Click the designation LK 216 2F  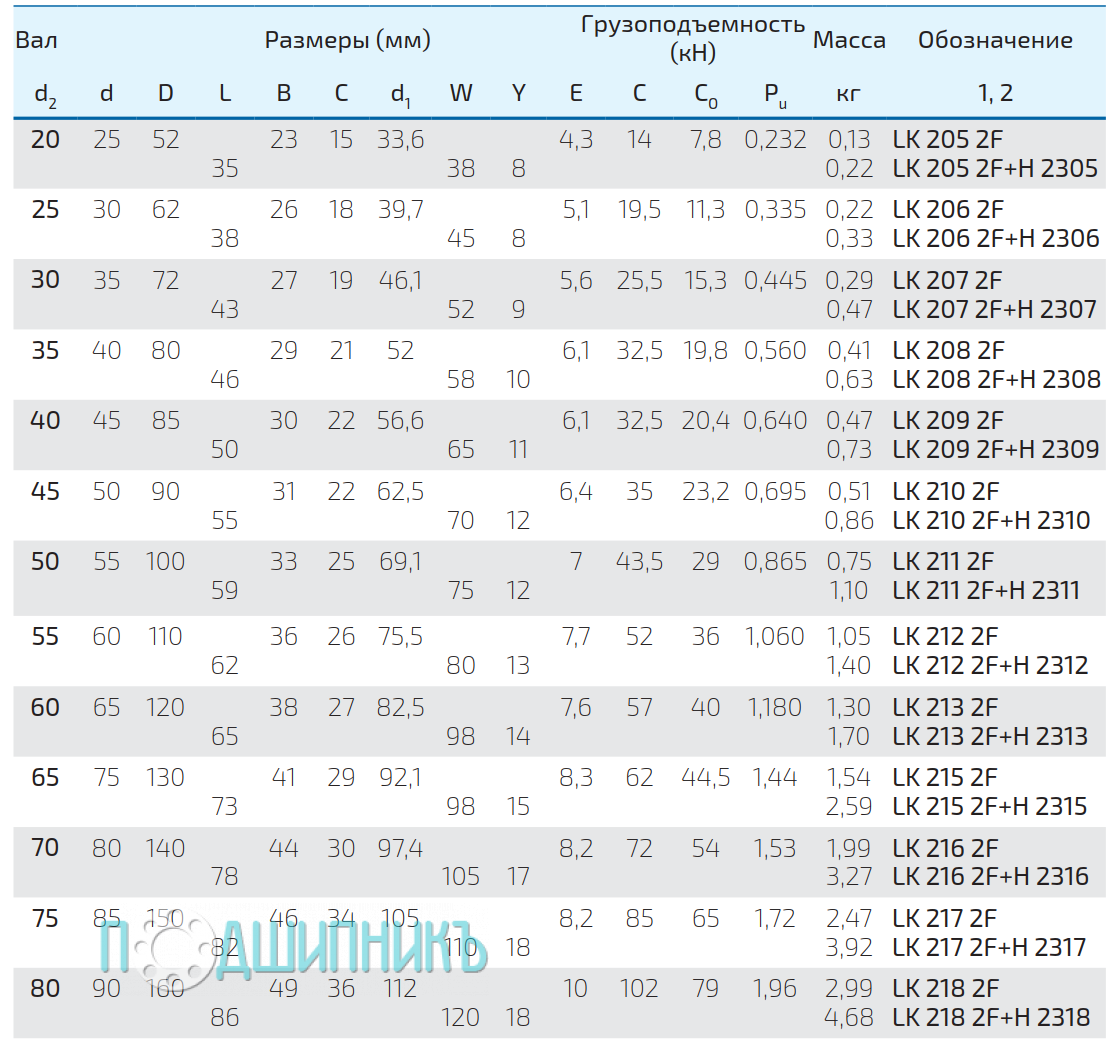[x=945, y=848]
